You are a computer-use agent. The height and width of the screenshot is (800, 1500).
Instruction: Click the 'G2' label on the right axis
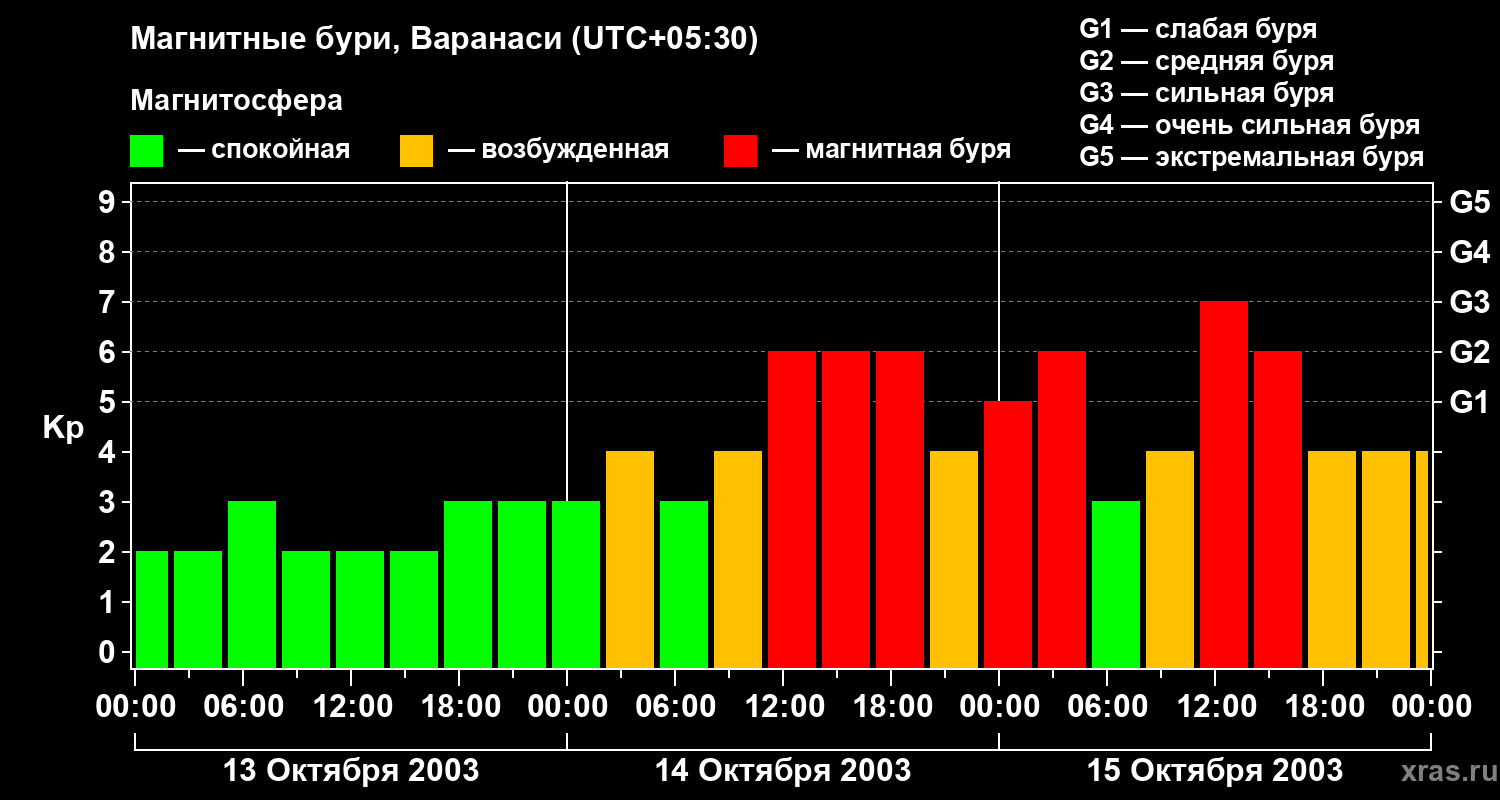1469,352
